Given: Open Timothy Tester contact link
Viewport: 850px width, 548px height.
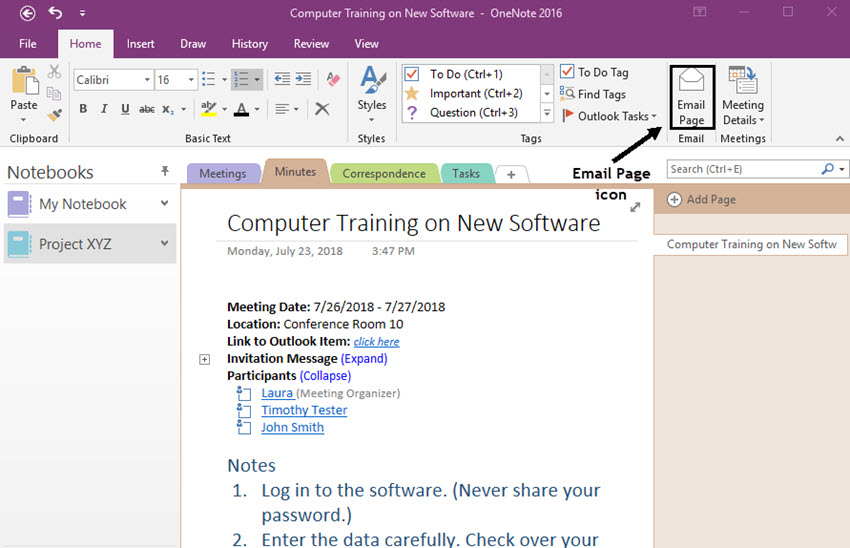Looking at the screenshot, I should (304, 410).
